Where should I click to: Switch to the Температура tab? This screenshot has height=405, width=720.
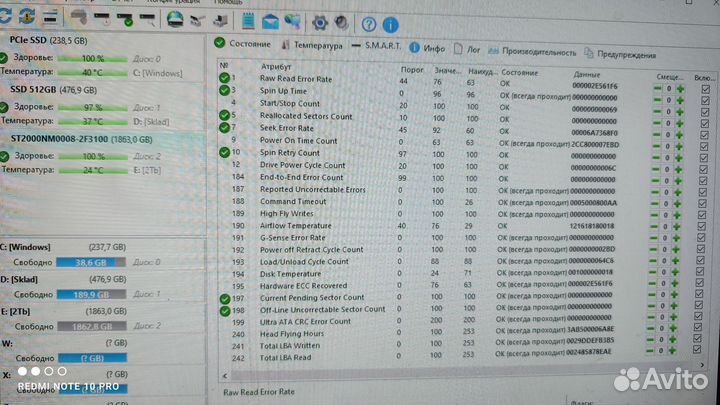312,45
